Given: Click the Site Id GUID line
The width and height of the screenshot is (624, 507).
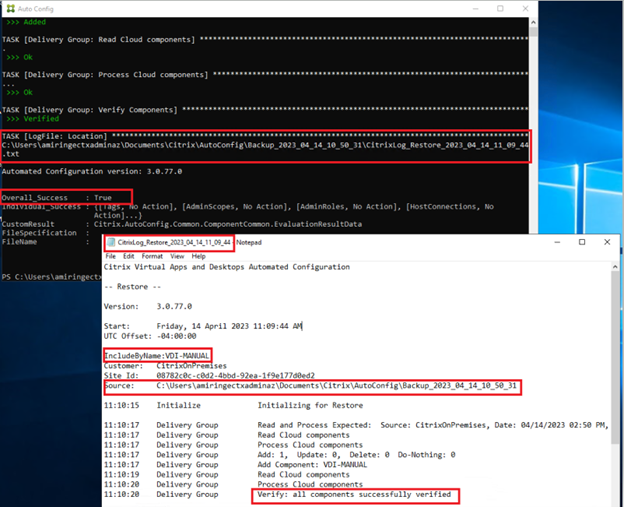Looking at the screenshot, I should tap(209, 375).
